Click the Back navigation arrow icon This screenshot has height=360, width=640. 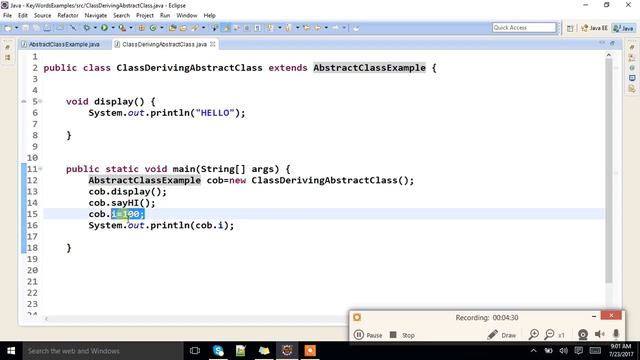318,28
